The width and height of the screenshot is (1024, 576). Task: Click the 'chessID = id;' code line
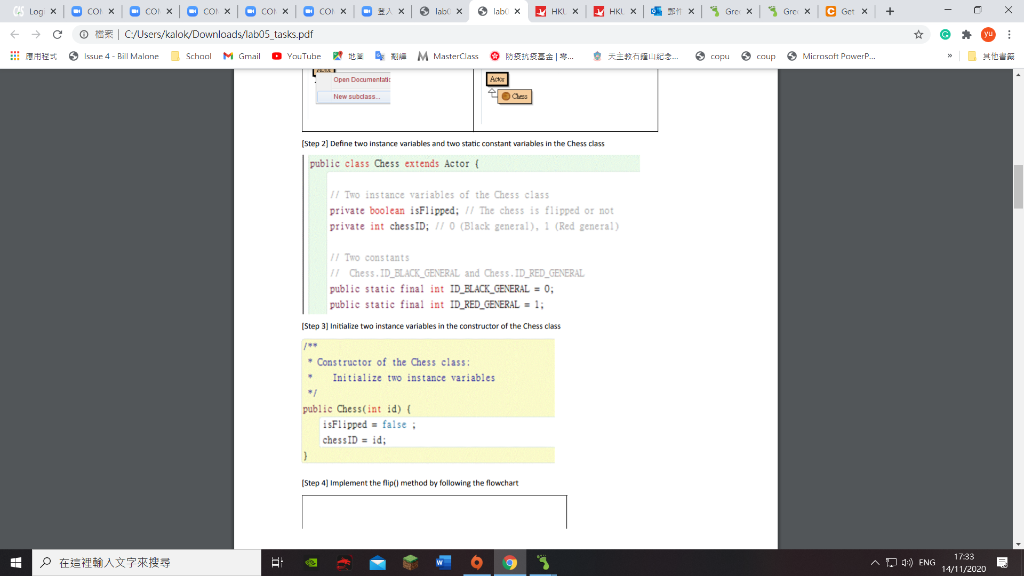(x=354, y=440)
